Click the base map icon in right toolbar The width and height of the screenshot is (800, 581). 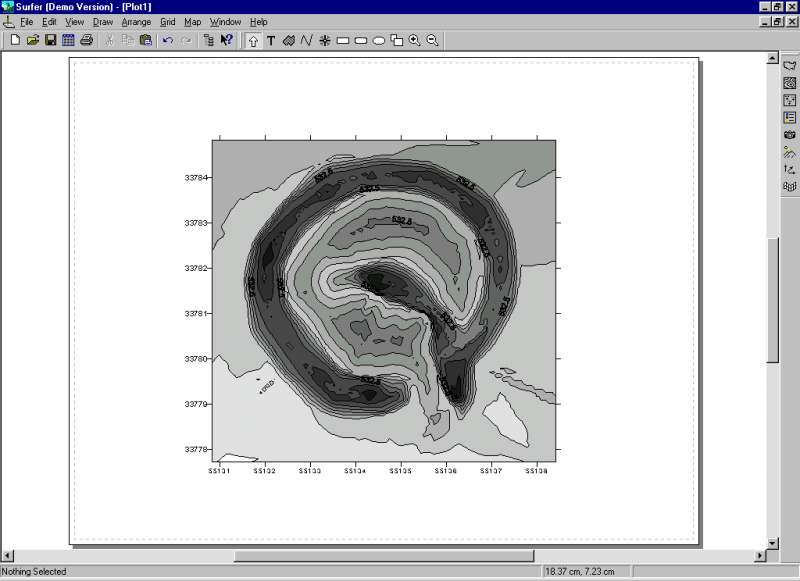coord(790,66)
